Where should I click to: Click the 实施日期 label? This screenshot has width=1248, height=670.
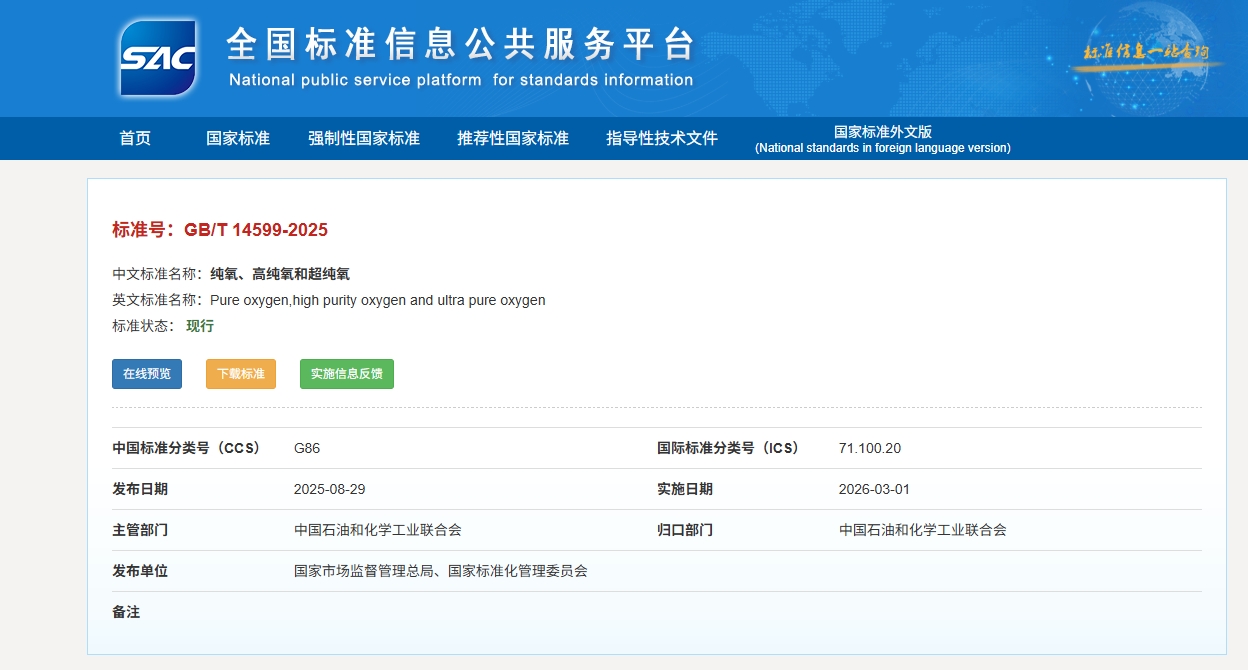(685, 489)
